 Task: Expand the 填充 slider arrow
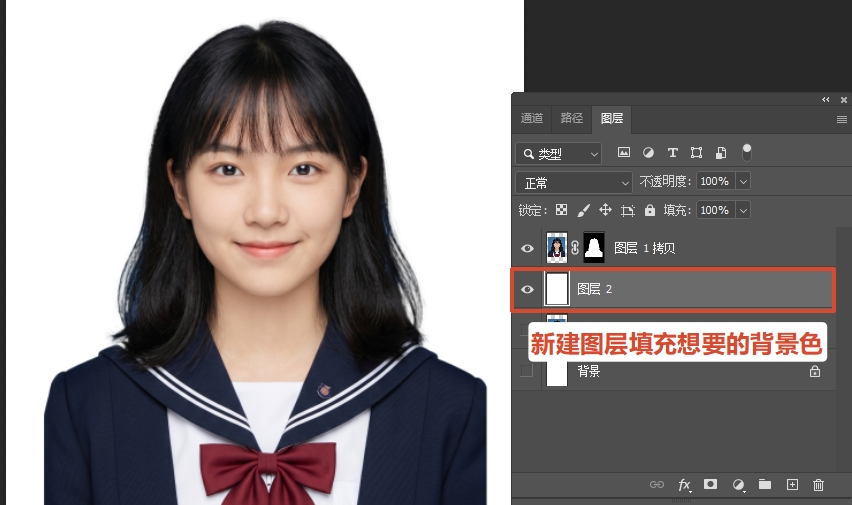pyautogui.click(x=743, y=210)
